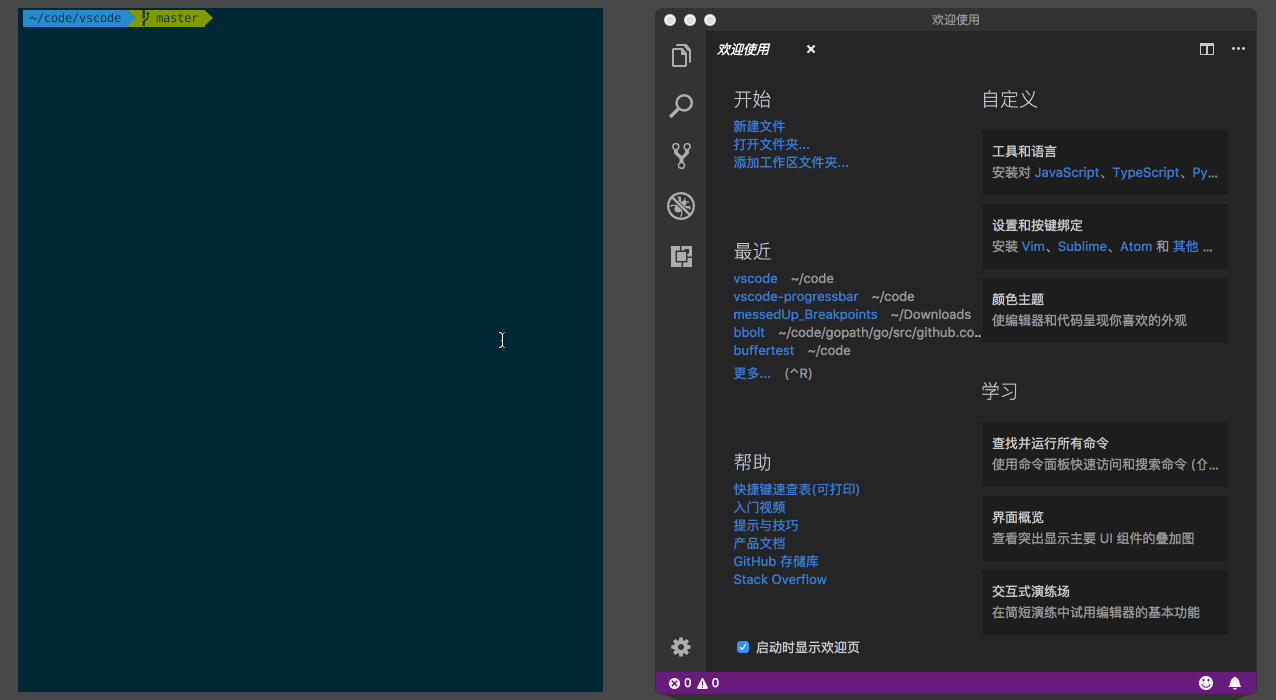1276x700 pixels.
Task: Click the 打开文件夹... link
Action: (771, 144)
